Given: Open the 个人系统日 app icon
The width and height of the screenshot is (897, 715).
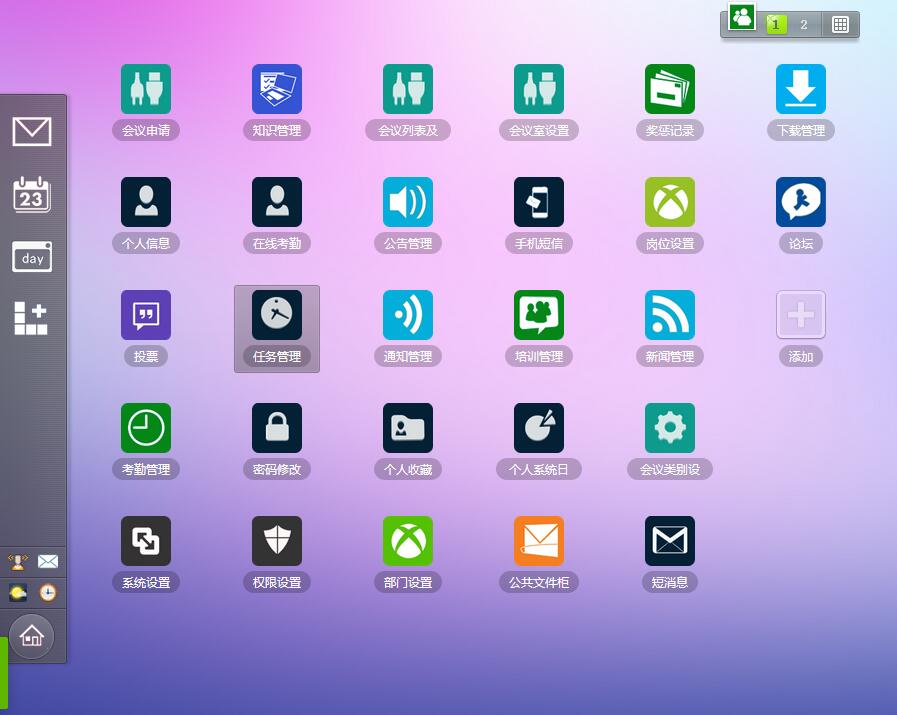Looking at the screenshot, I should coord(539,428).
